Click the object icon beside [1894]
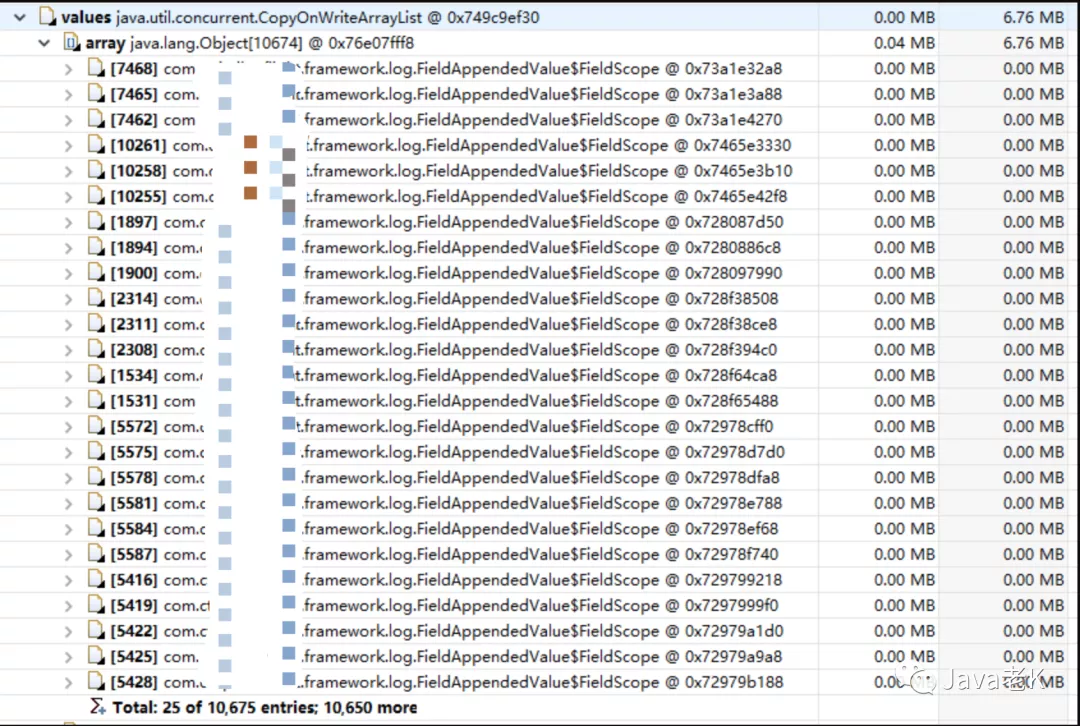 [x=96, y=247]
